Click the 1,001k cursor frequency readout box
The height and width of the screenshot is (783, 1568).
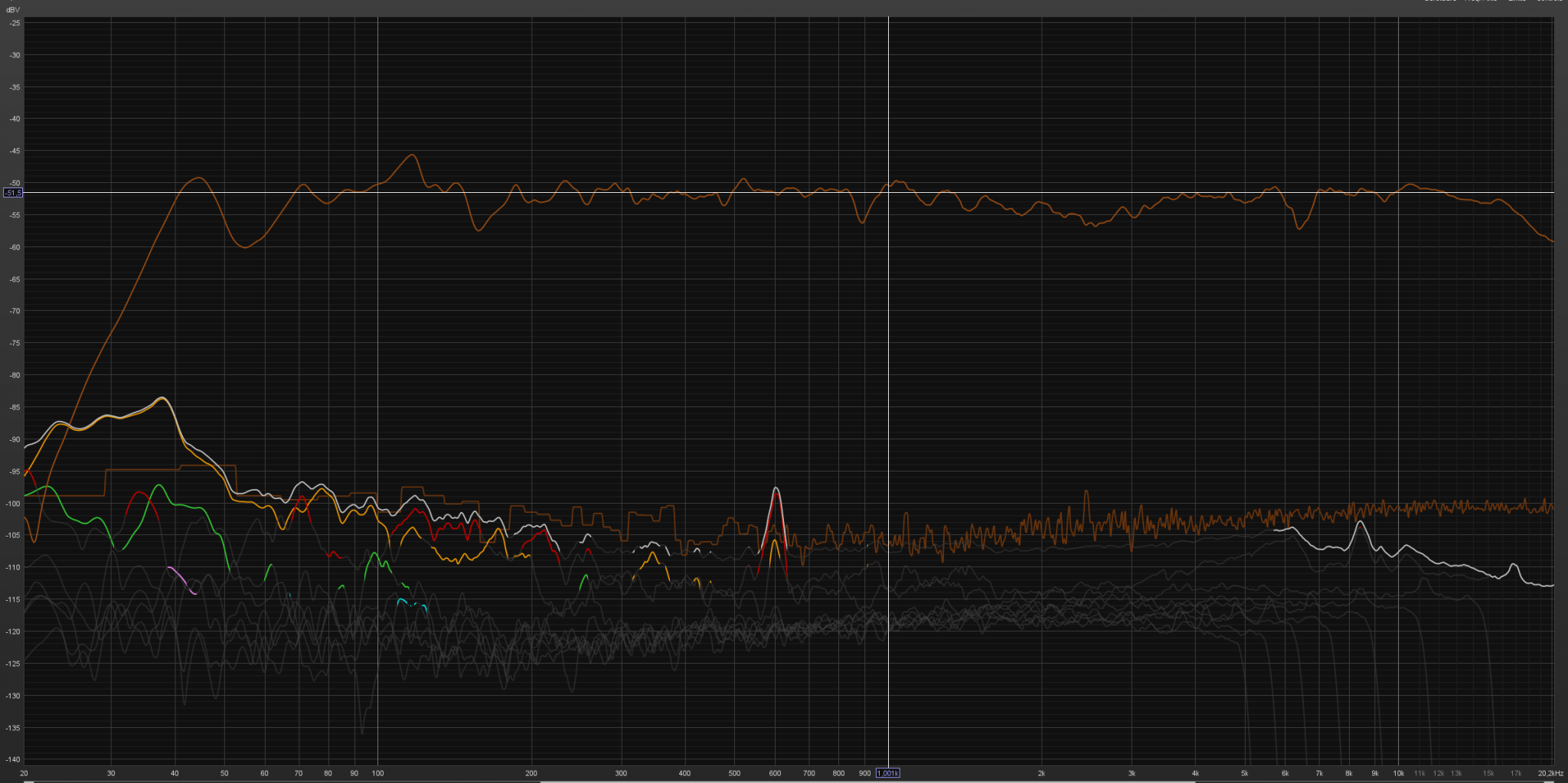click(x=888, y=773)
